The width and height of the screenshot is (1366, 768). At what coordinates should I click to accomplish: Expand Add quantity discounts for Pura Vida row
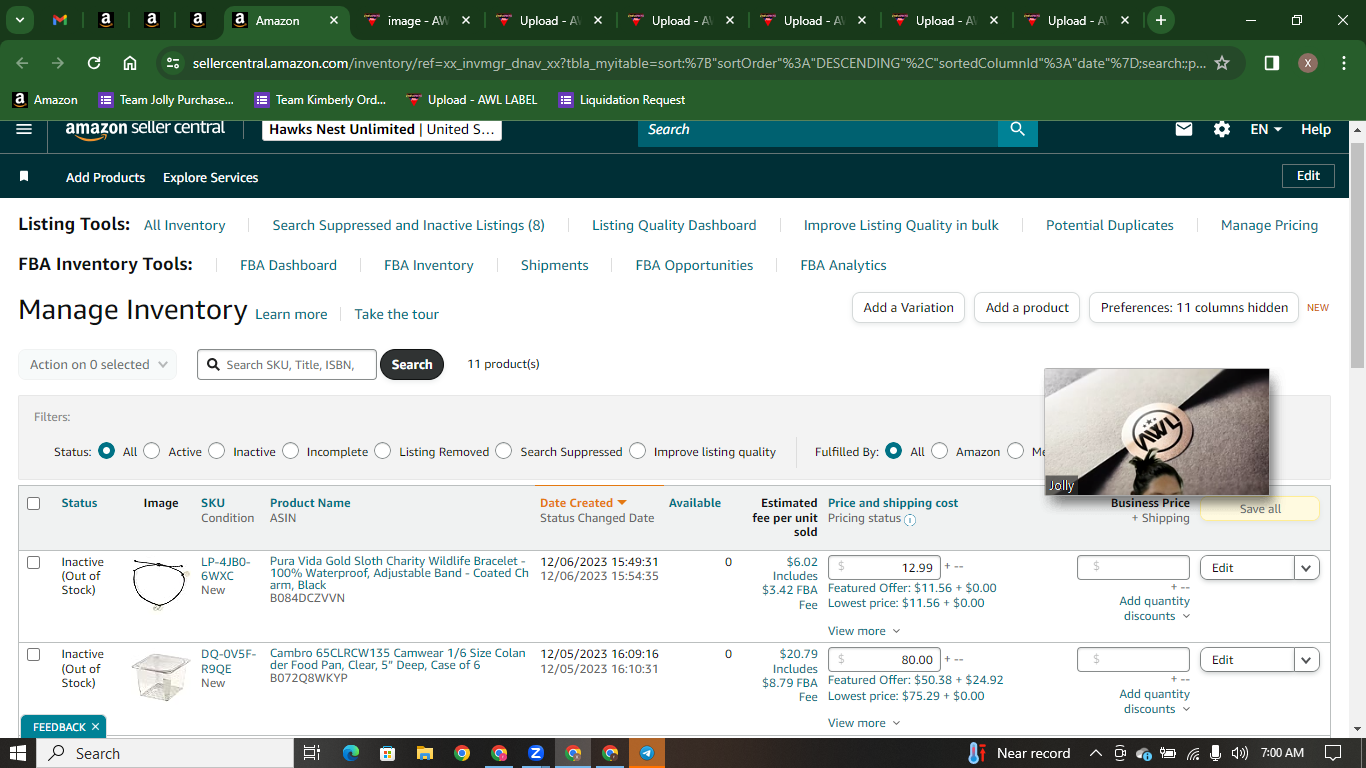(x=1155, y=608)
